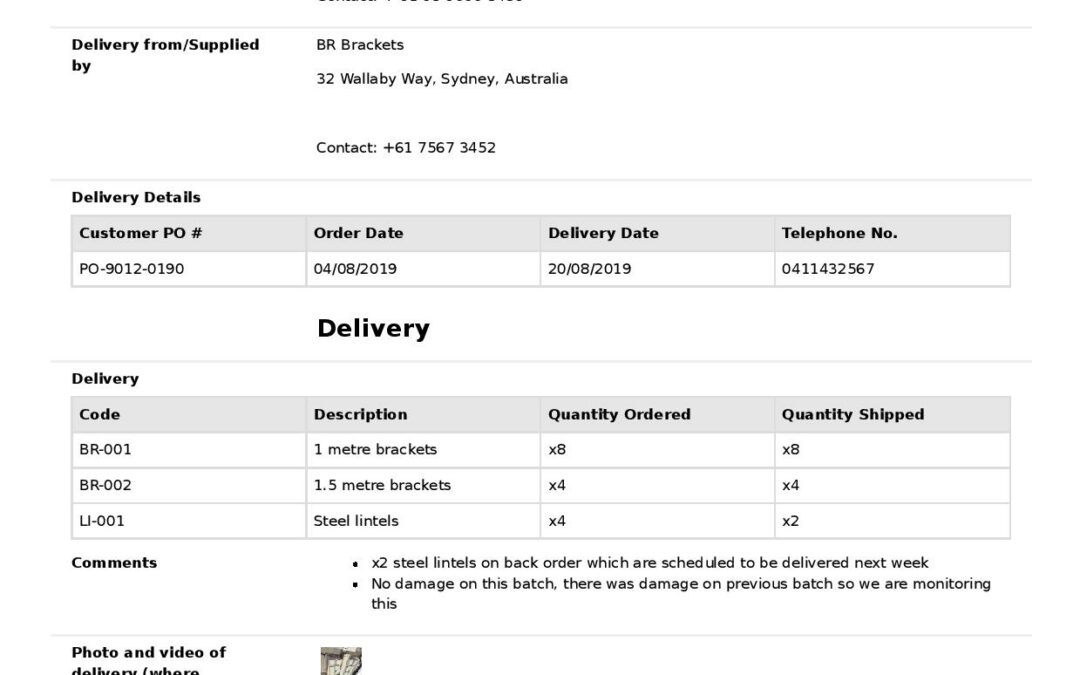Open the delivery photo thumbnail

340,661
